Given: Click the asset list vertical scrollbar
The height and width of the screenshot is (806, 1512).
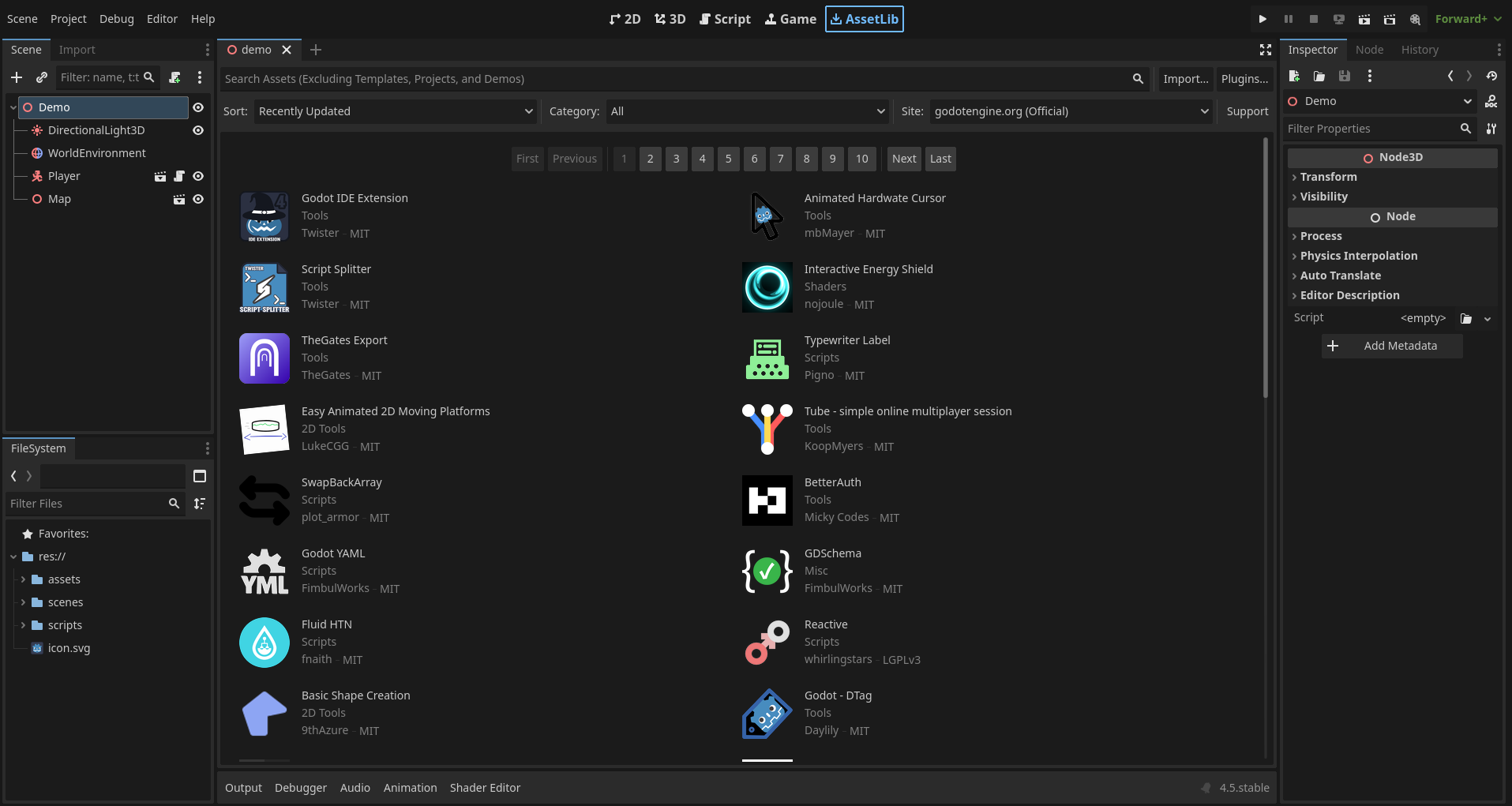Looking at the screenshot, I should click(x=1265, y=268).
